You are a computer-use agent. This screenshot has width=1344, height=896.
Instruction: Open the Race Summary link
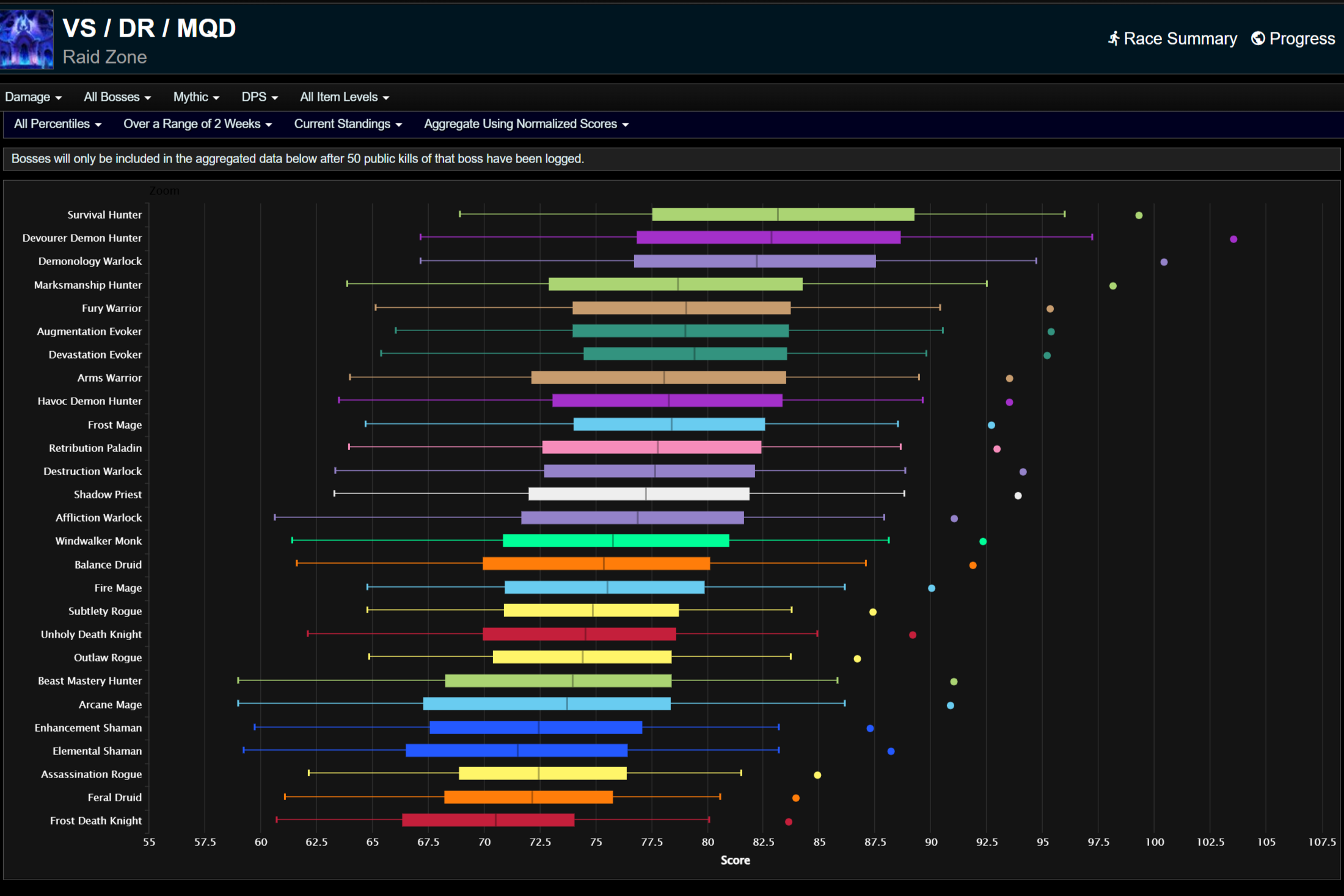tap(1180, 39)
